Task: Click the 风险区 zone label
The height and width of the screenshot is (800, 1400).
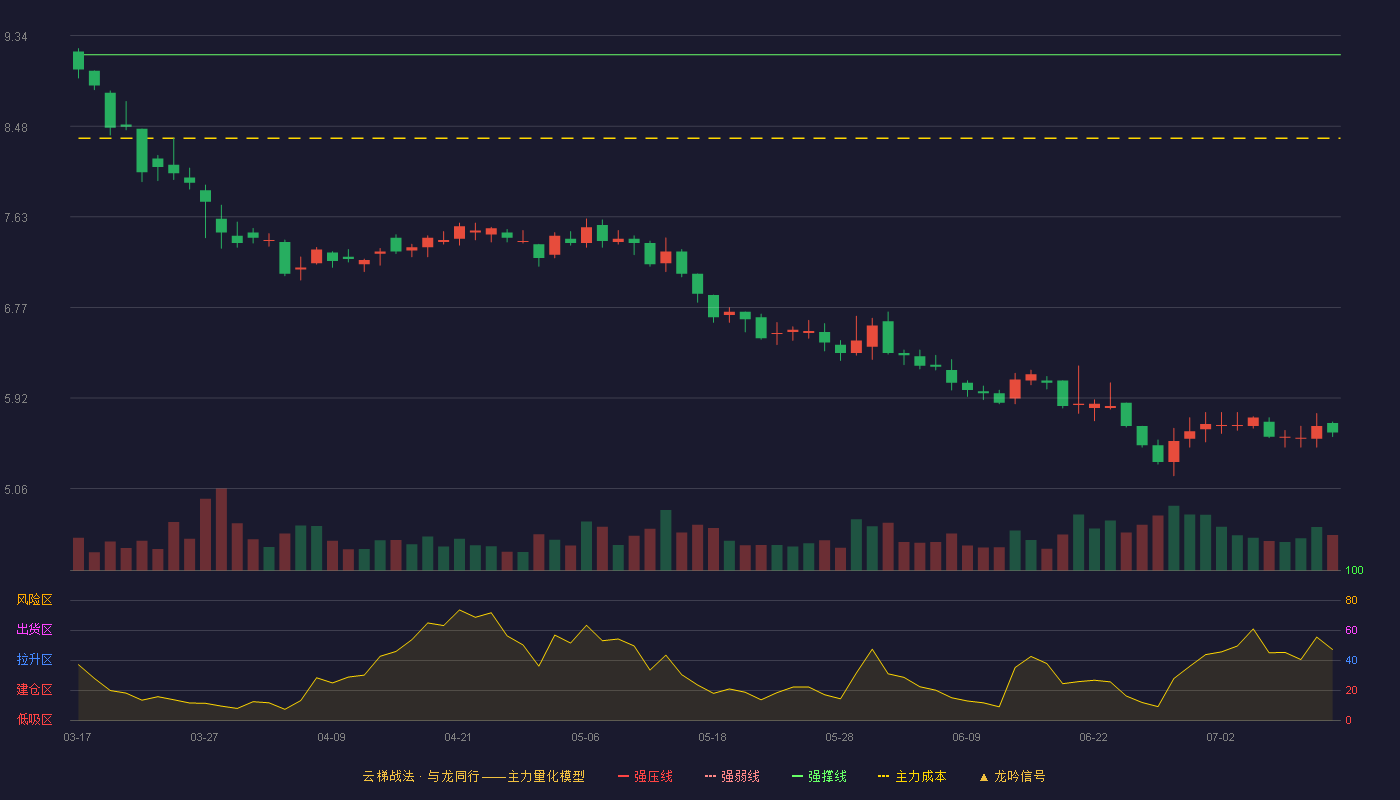Action: pyautogui.click(x=34, y=600)
